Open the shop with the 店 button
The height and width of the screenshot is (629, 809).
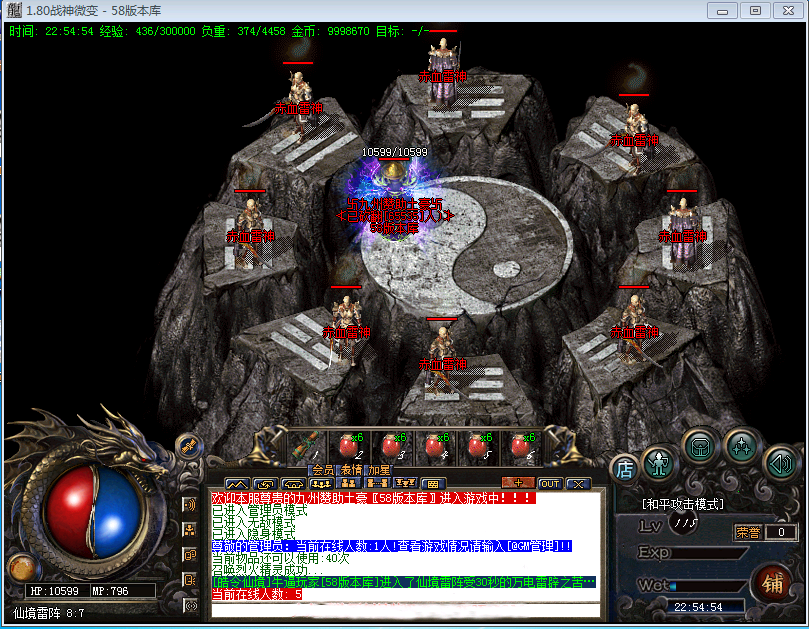[625, 467]
